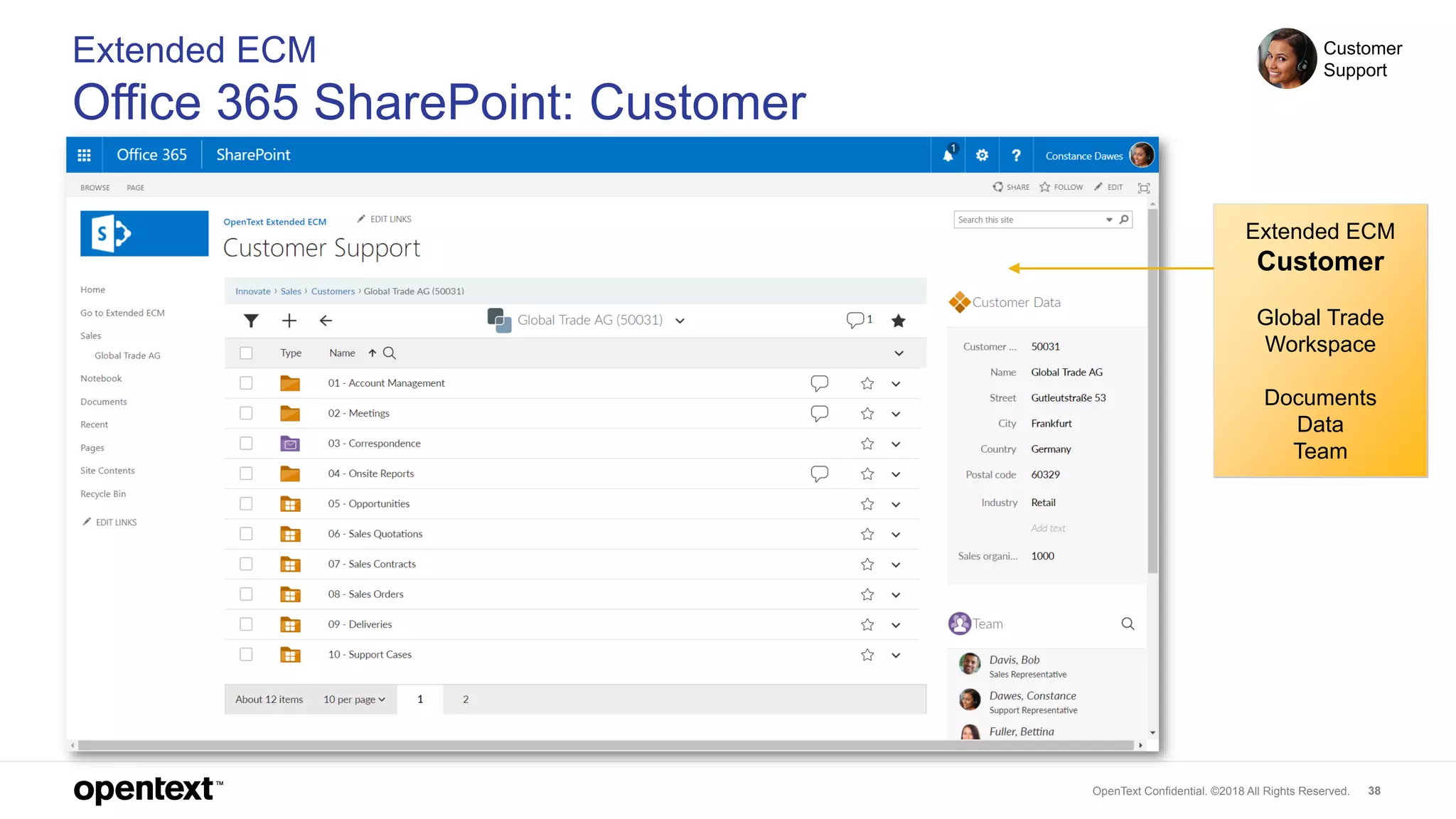Click the plus add item icon
This screenshot has height=819, width=1456.
[289, 321]
